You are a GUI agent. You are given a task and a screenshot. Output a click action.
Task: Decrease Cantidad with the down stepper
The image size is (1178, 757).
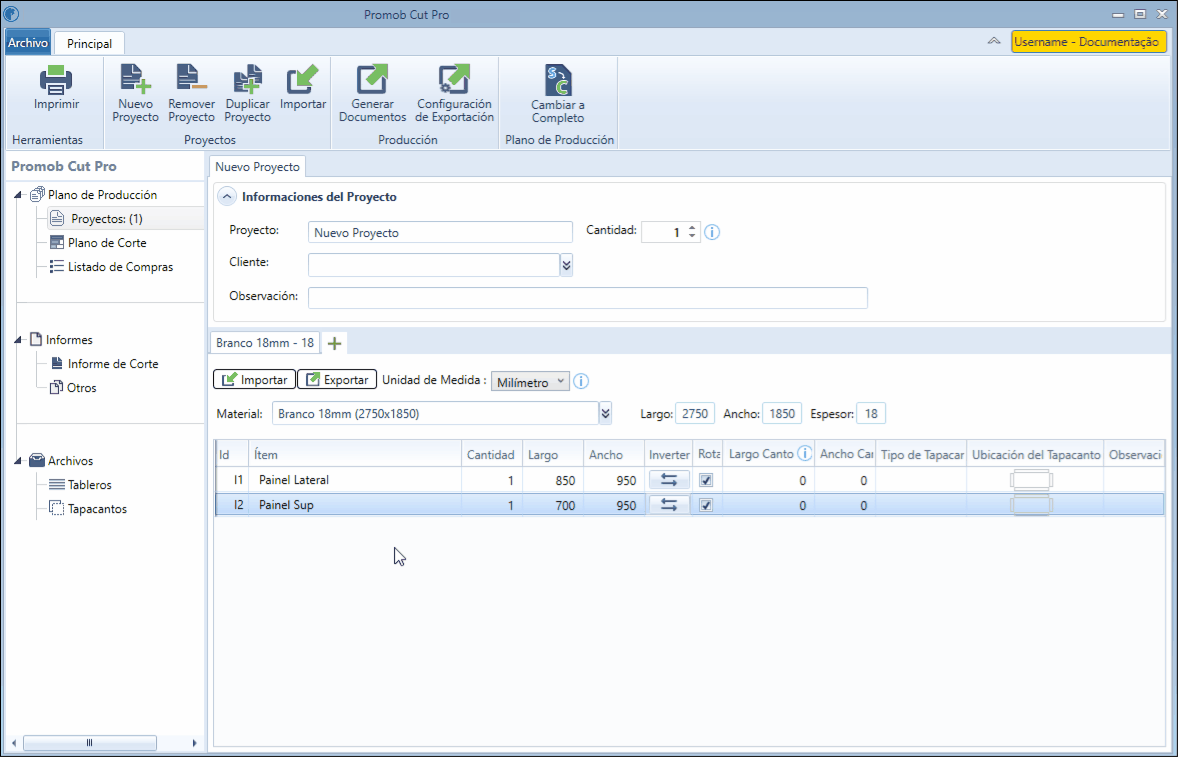[692, 237]
